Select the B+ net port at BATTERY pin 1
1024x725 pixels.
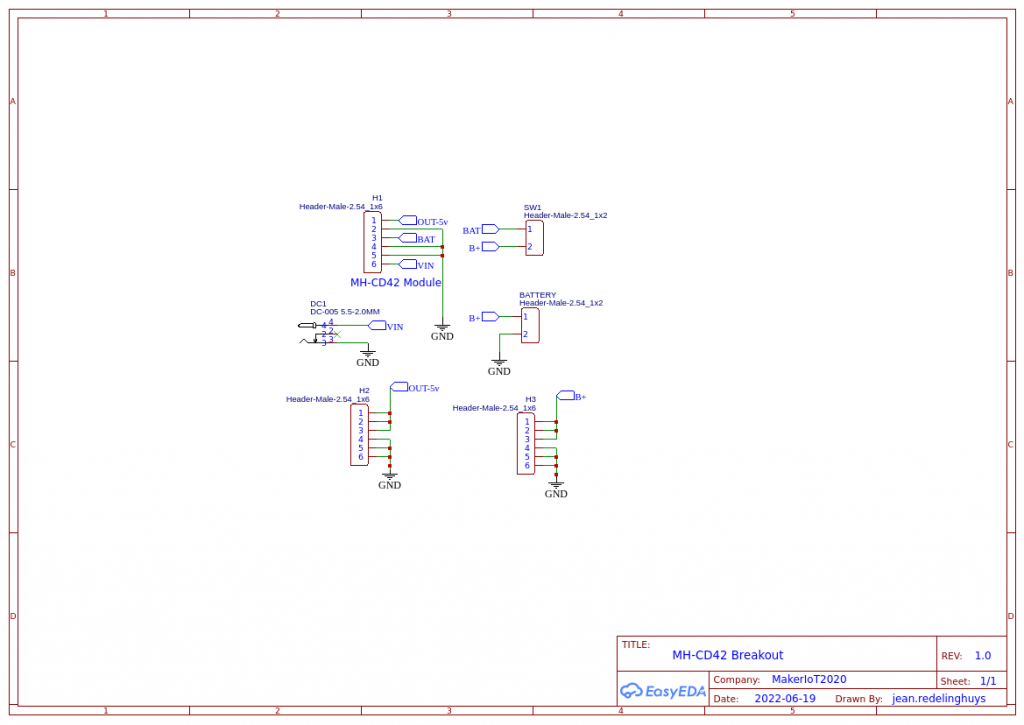[484, 317]
